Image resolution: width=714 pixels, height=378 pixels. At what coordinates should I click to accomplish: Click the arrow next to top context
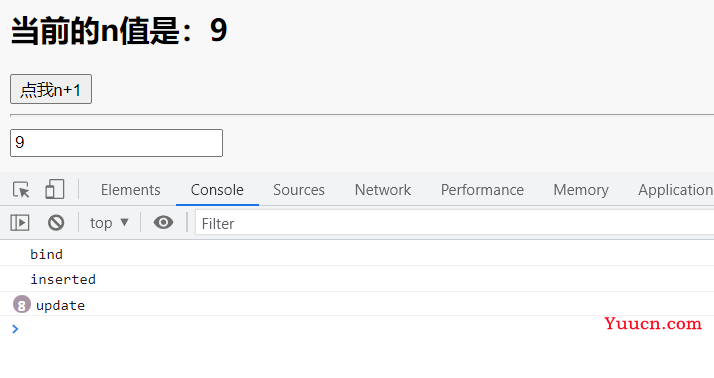[124, 222]
